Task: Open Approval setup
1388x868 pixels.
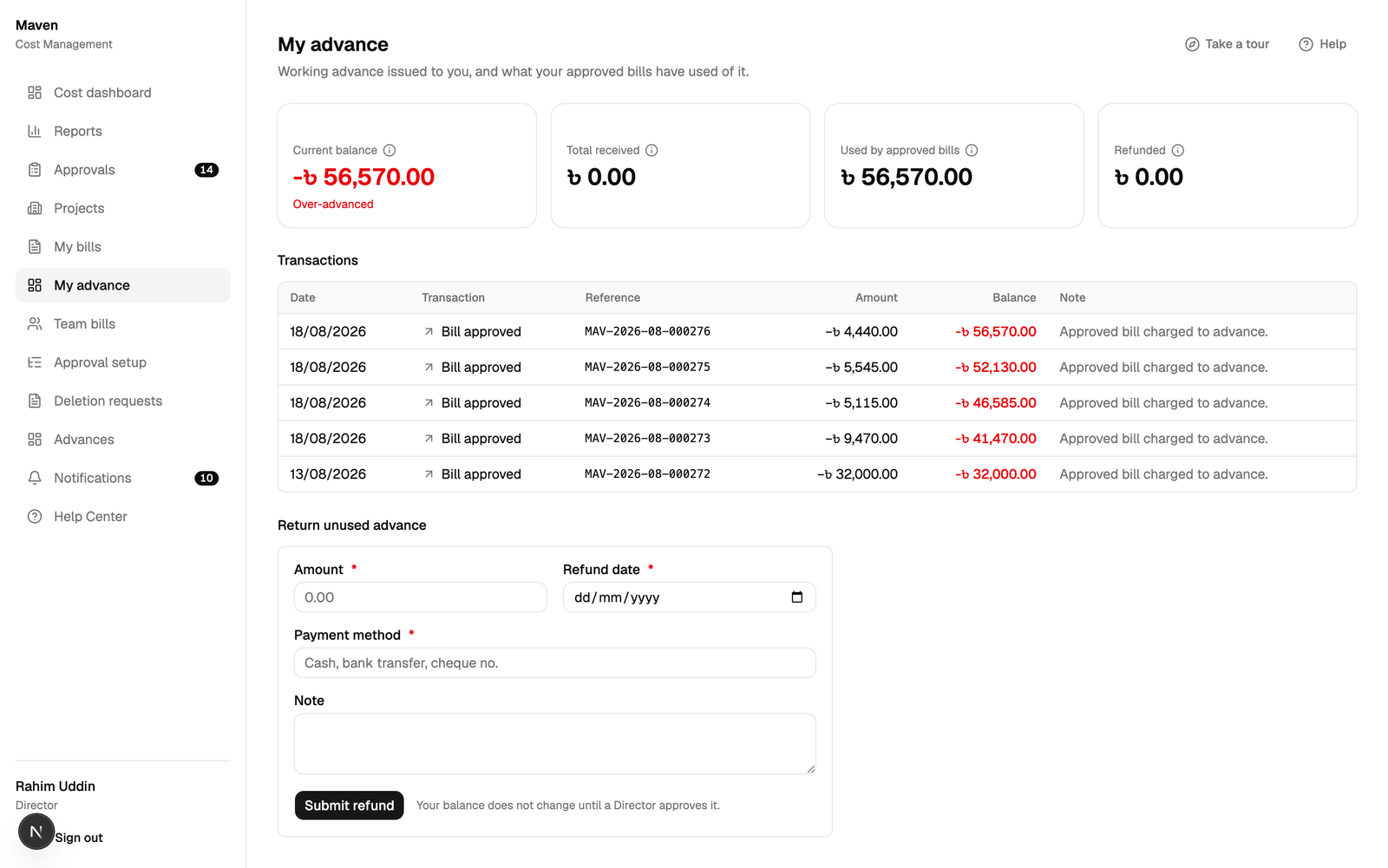Action: point(123,362)
